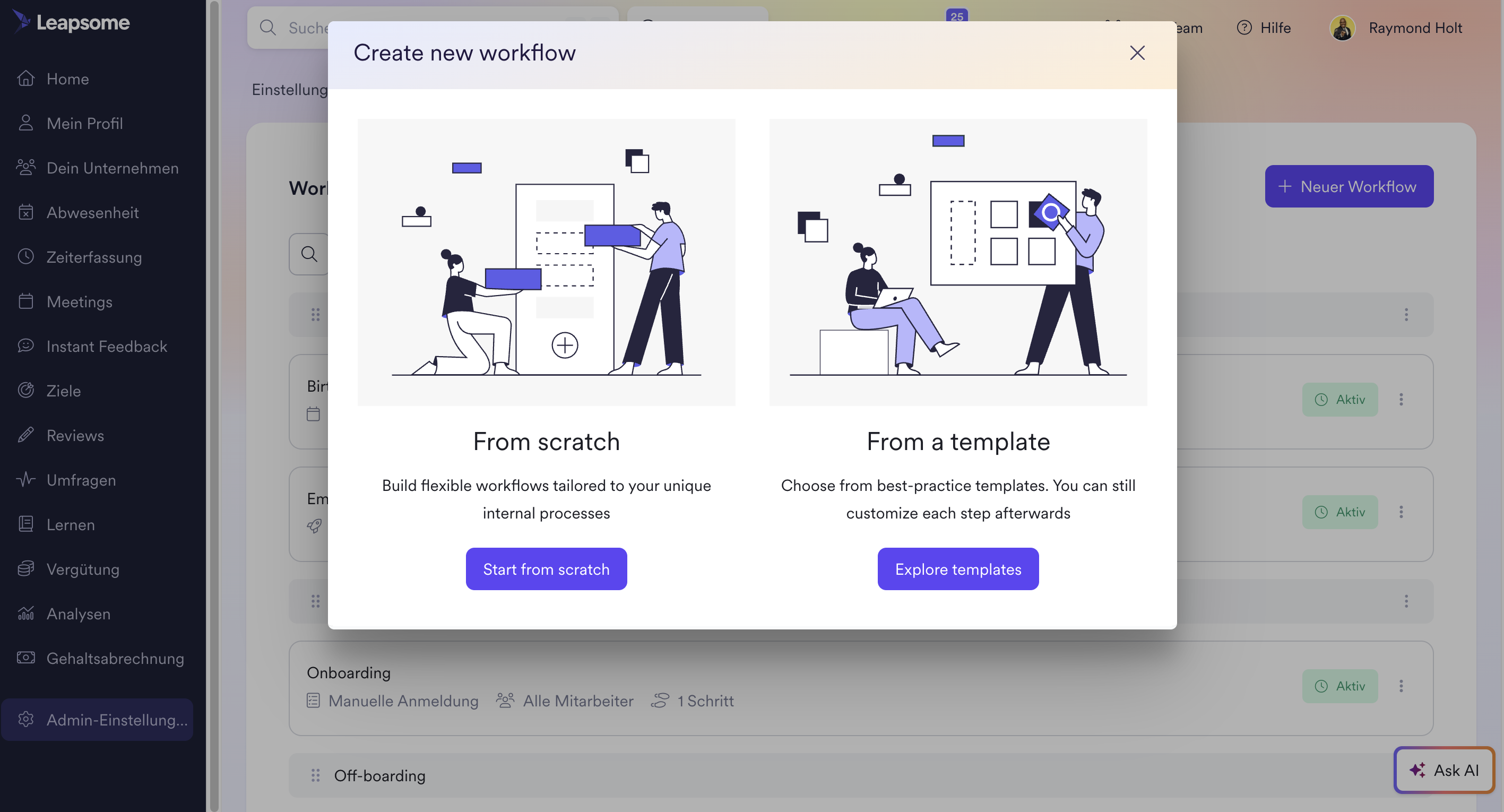Click the Start from scratch button
The image size is (1504, 812).
point(546,569)
